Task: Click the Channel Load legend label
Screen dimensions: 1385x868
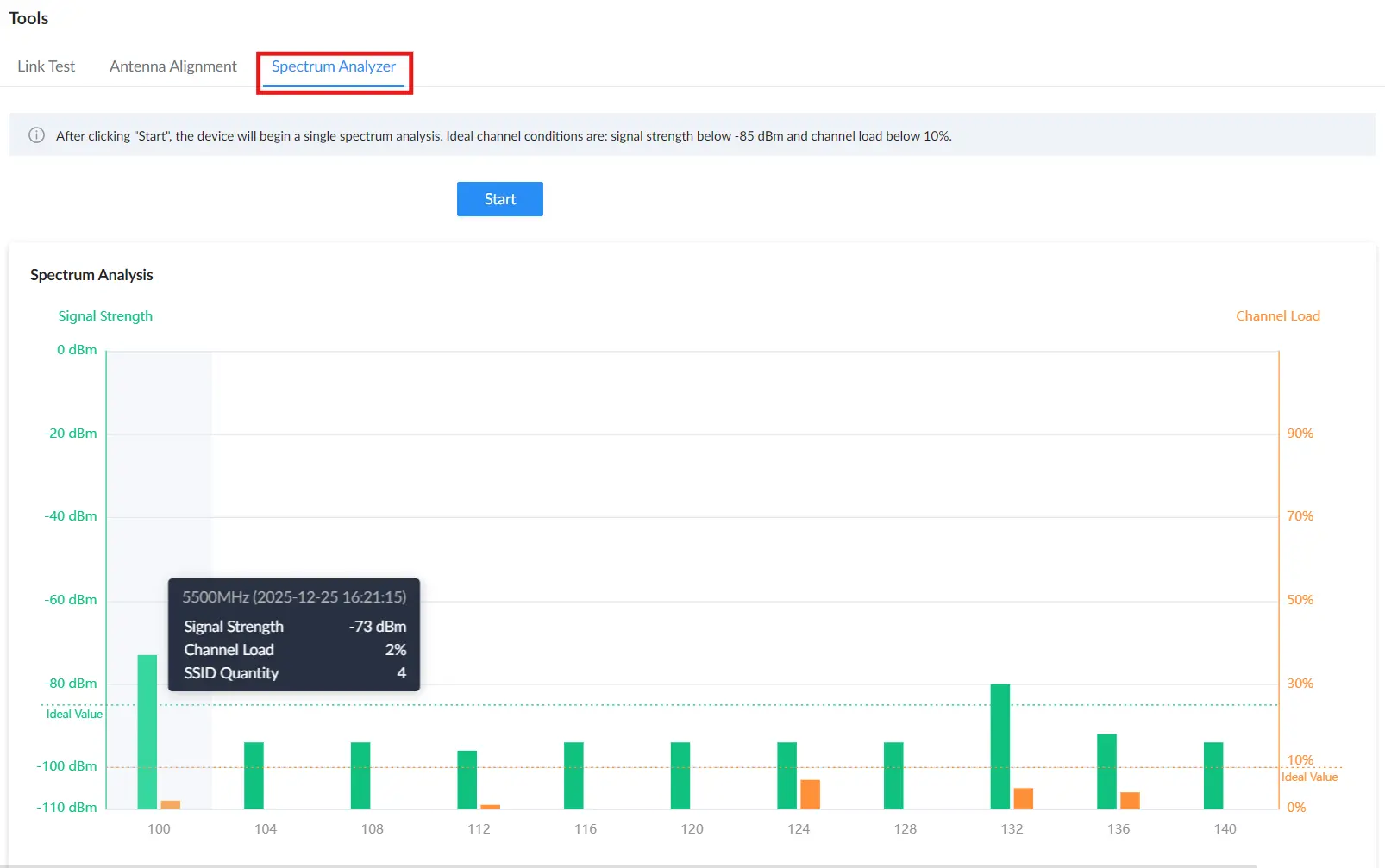Action: [x=1278, y=316]
